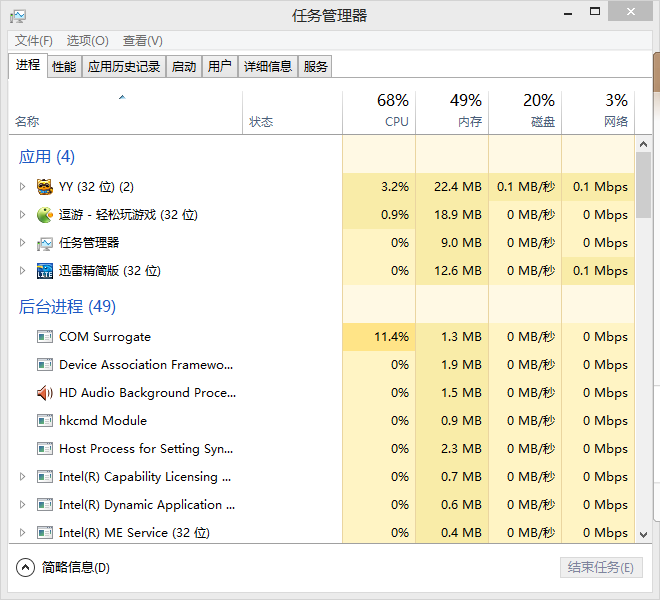Click the 结束任务(E) button
Screen dimensions: 660x600
[601, 567]
